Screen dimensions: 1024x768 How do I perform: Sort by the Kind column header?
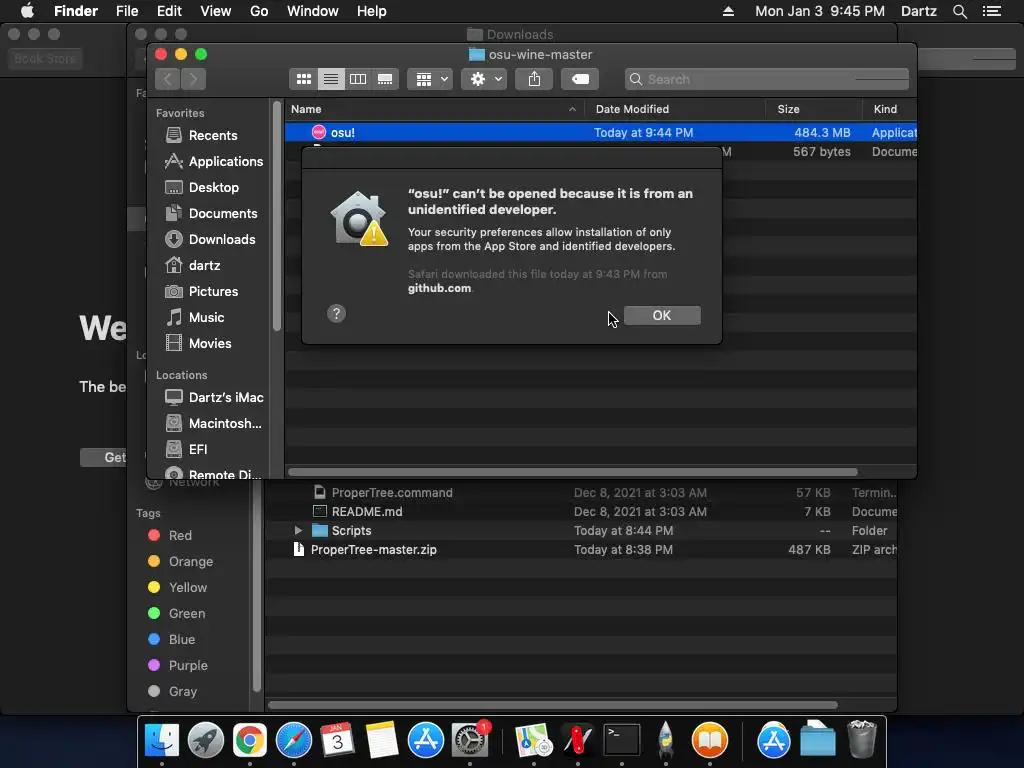coord(889,109)
